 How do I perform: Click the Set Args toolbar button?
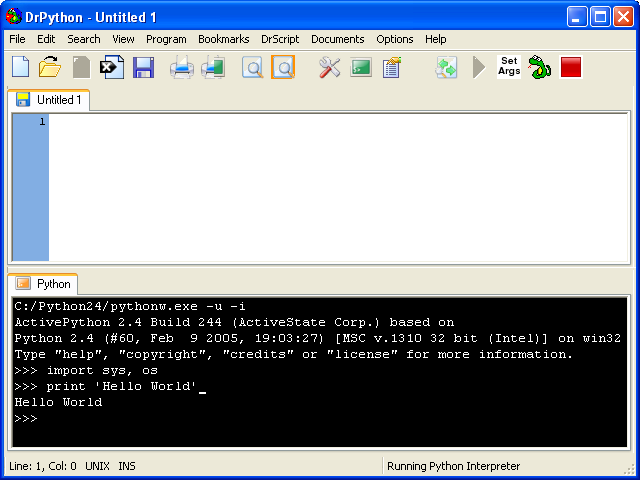point(509,68)
